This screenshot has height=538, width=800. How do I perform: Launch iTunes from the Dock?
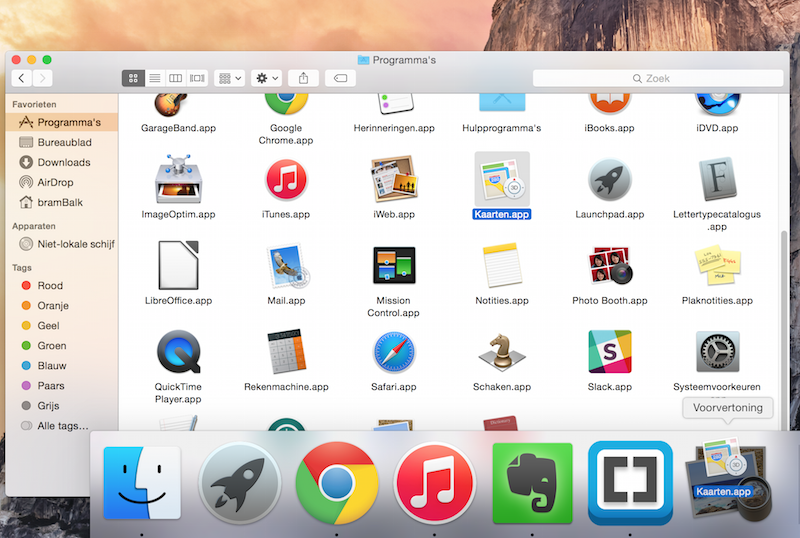(x=434, y=483)
